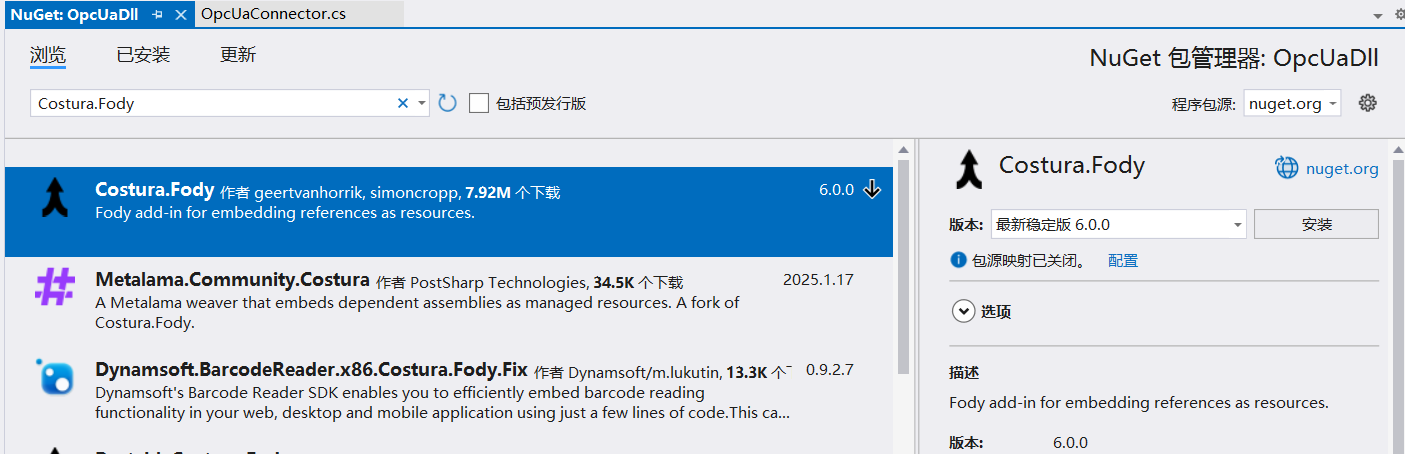
Task: Refresh the package search results
Action: (x=447, y=103)
